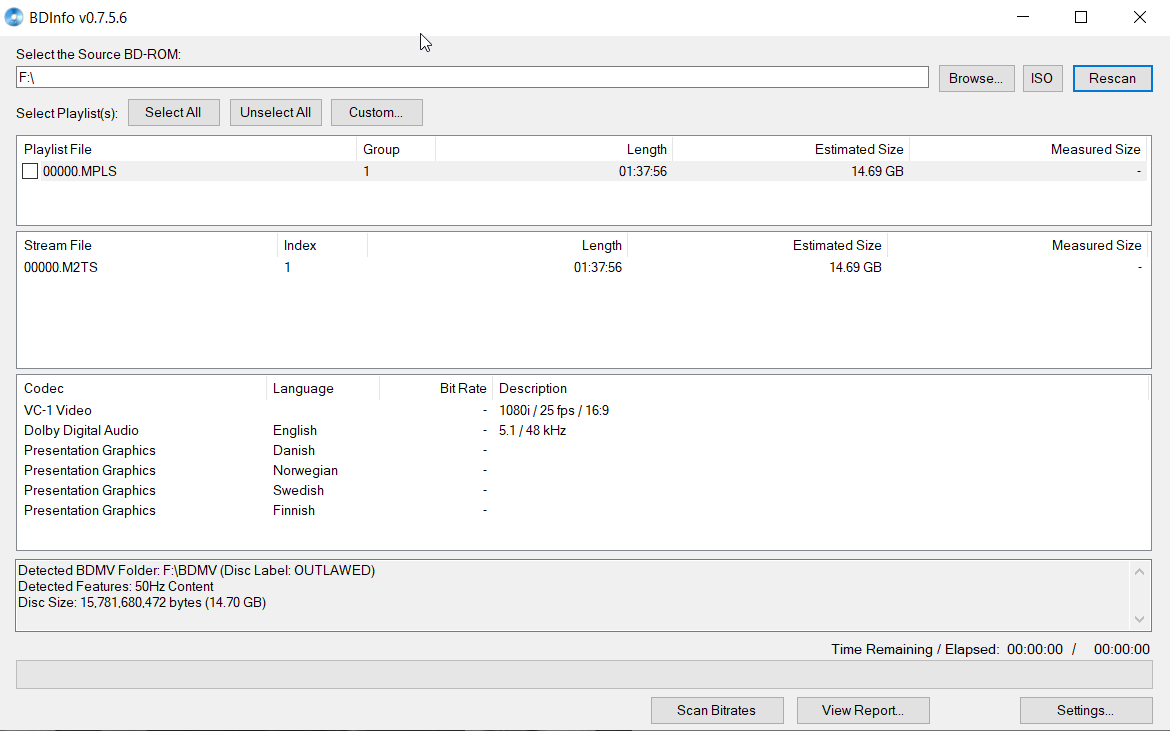This screenshot has width=1170, height=731.
Task: Select All playlists
Action: [x=173, y=113]
